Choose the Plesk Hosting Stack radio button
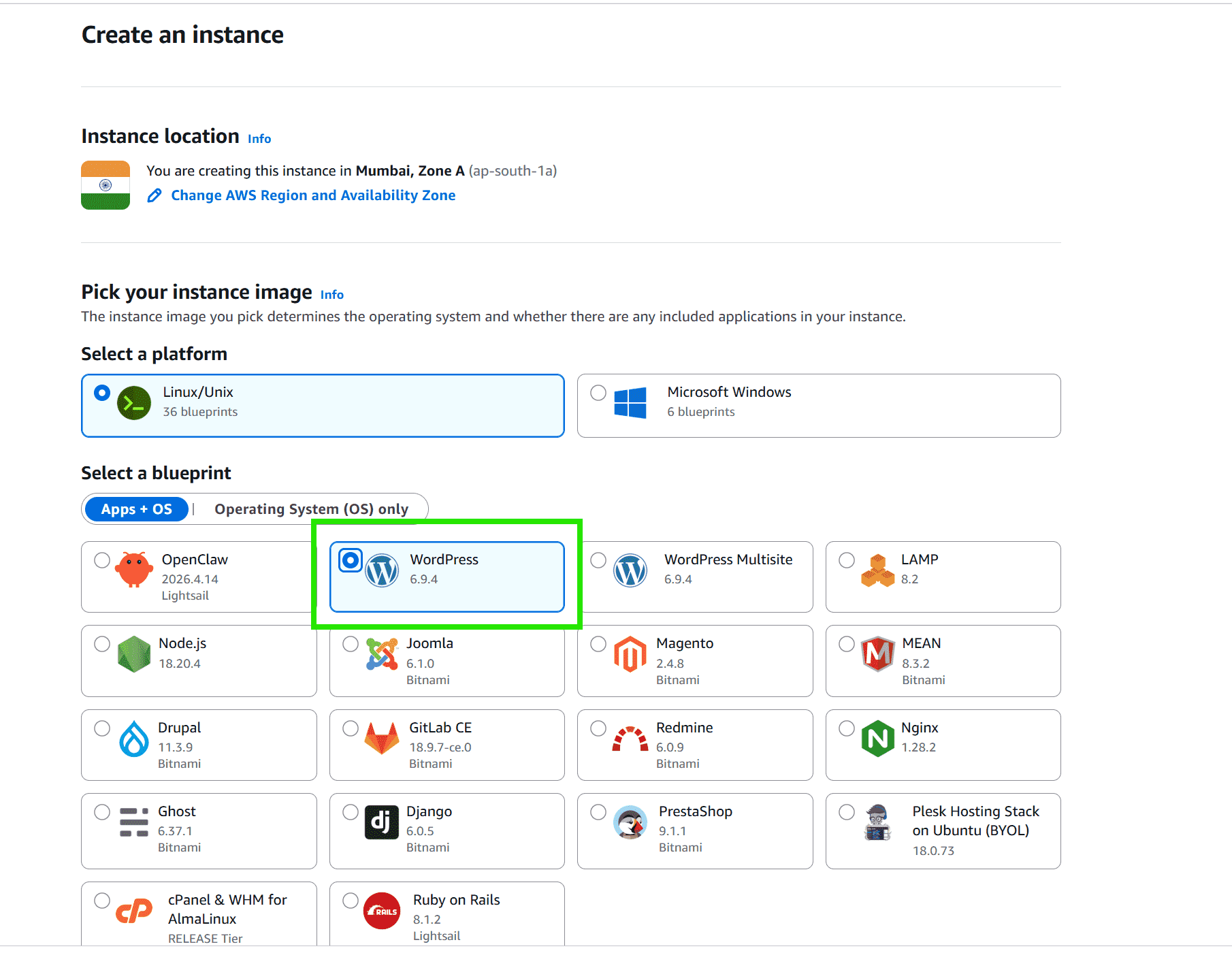Image resolution: width=1232 pixels, height=953 pixels. 847,812
